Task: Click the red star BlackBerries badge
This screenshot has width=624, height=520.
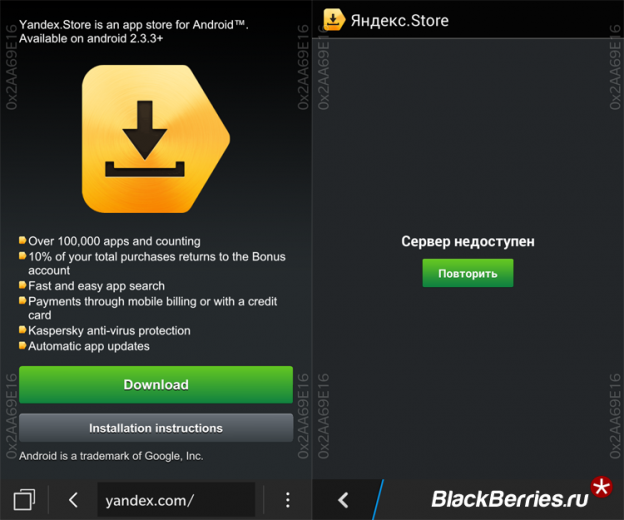Action: (x=601, y=488)
